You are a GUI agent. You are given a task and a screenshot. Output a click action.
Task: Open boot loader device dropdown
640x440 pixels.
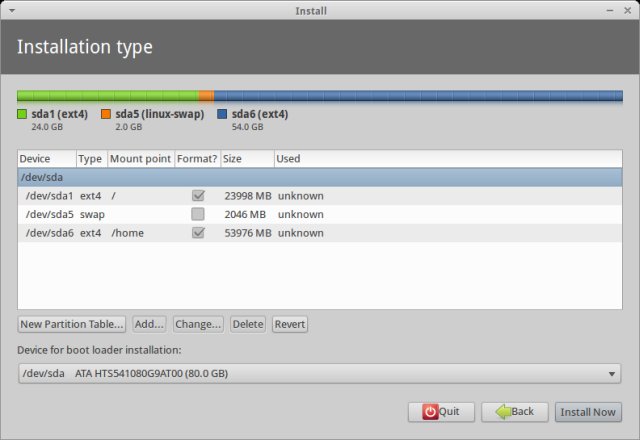(x=320, y=373)
